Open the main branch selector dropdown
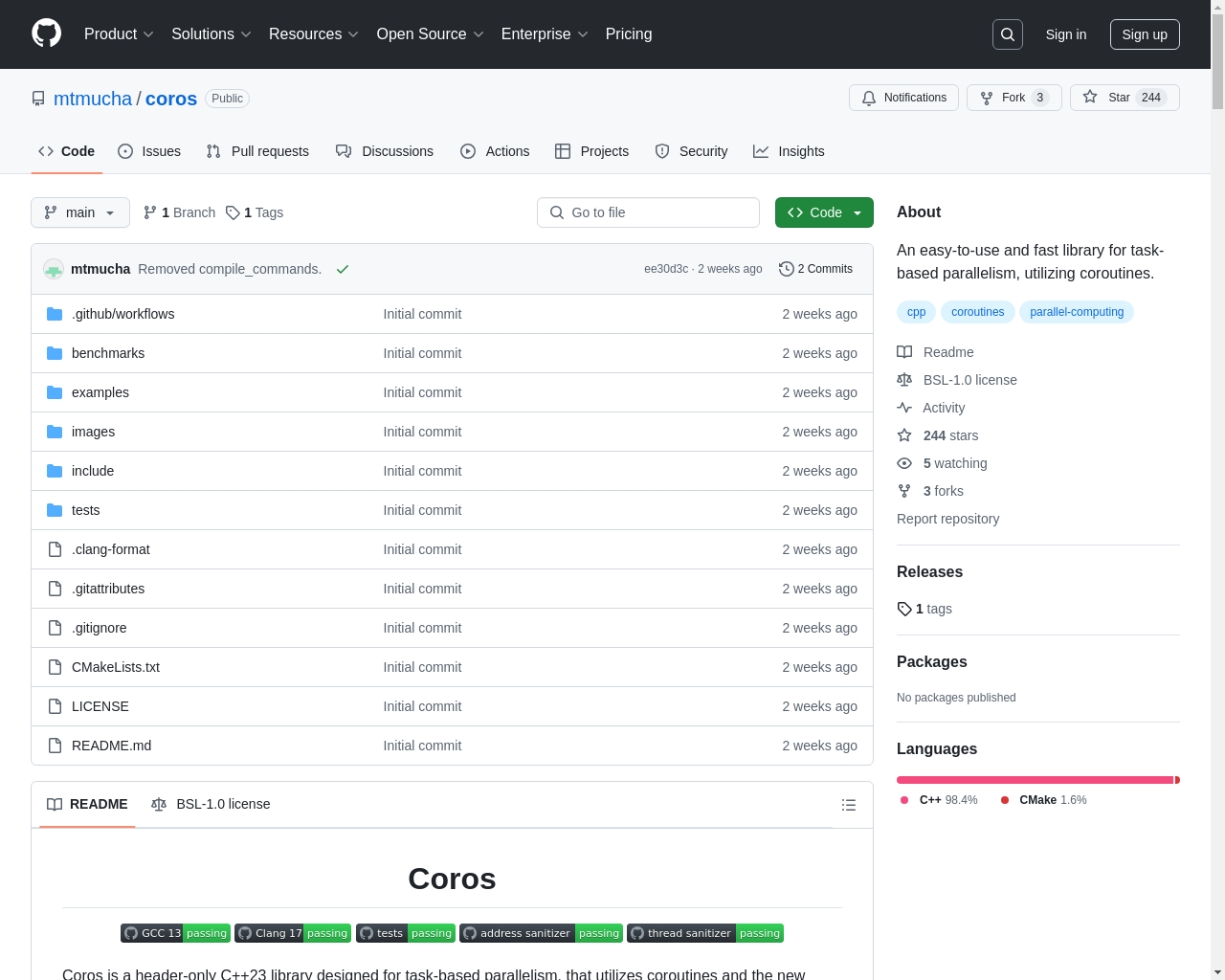The width and height of the screenshot is (1225, 980). click(80, 212)
